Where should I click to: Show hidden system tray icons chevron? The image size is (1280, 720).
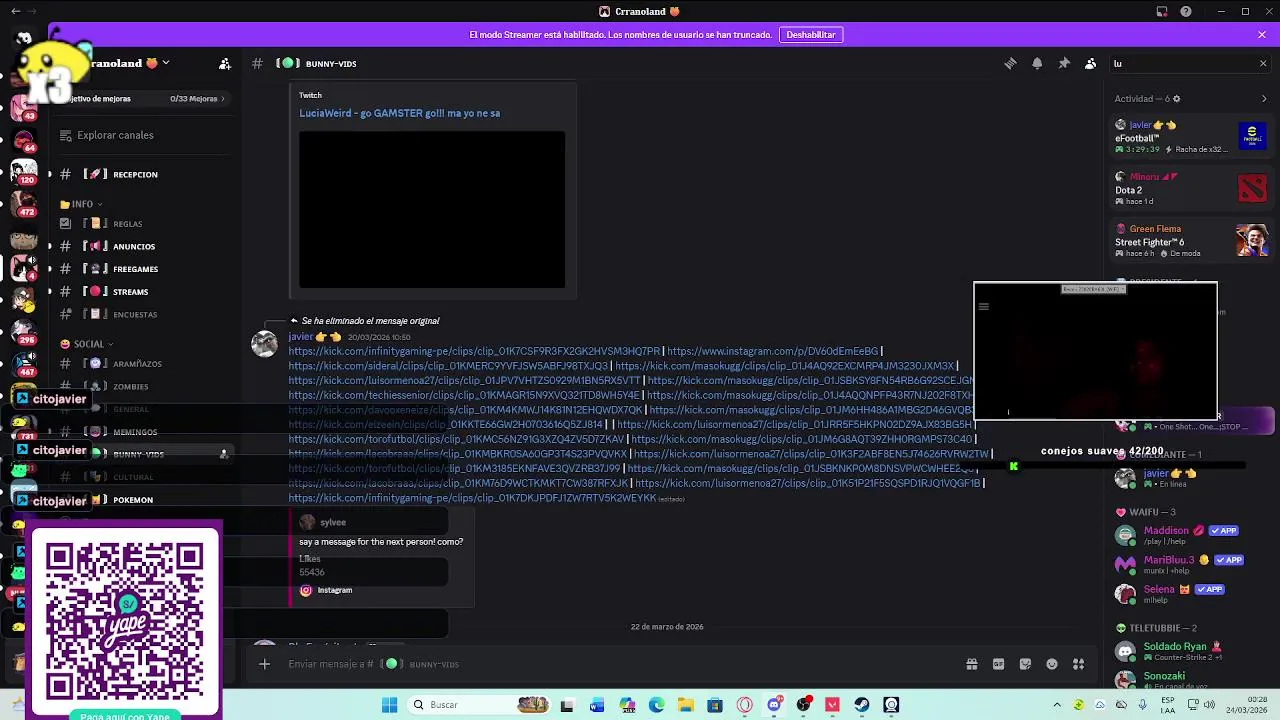(1057, 705)
